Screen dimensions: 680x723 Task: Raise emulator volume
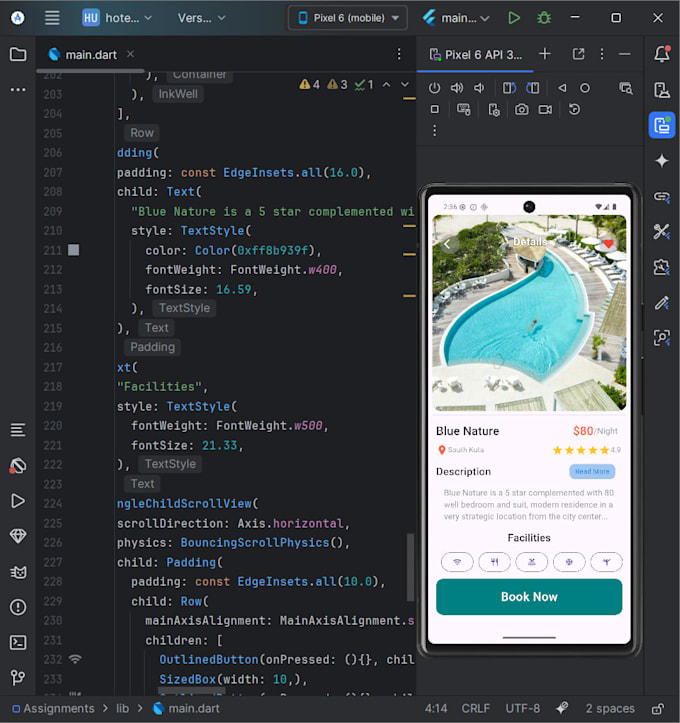[x=456, y=88]
